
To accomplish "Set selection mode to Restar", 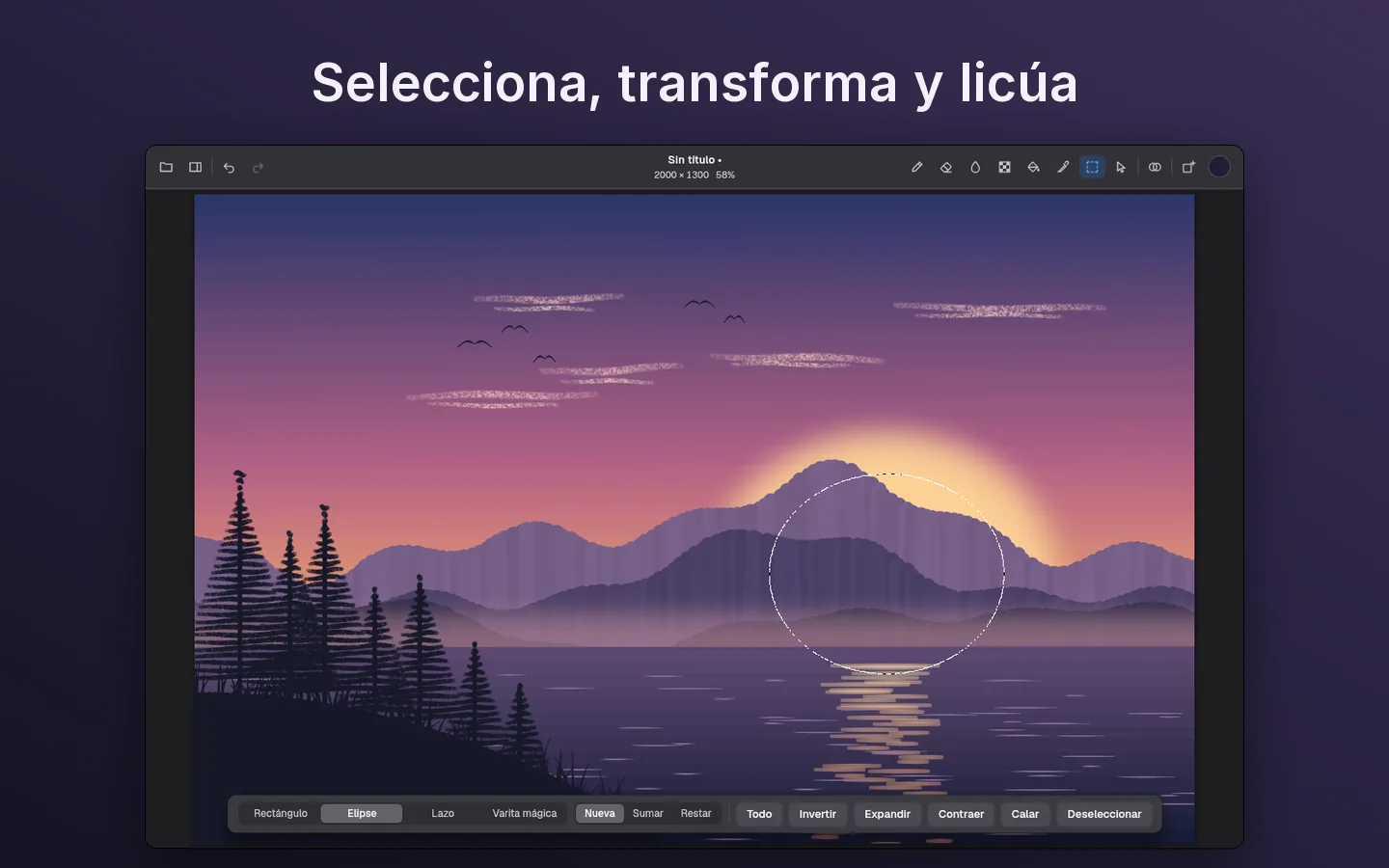I will (x=695, y=814).
